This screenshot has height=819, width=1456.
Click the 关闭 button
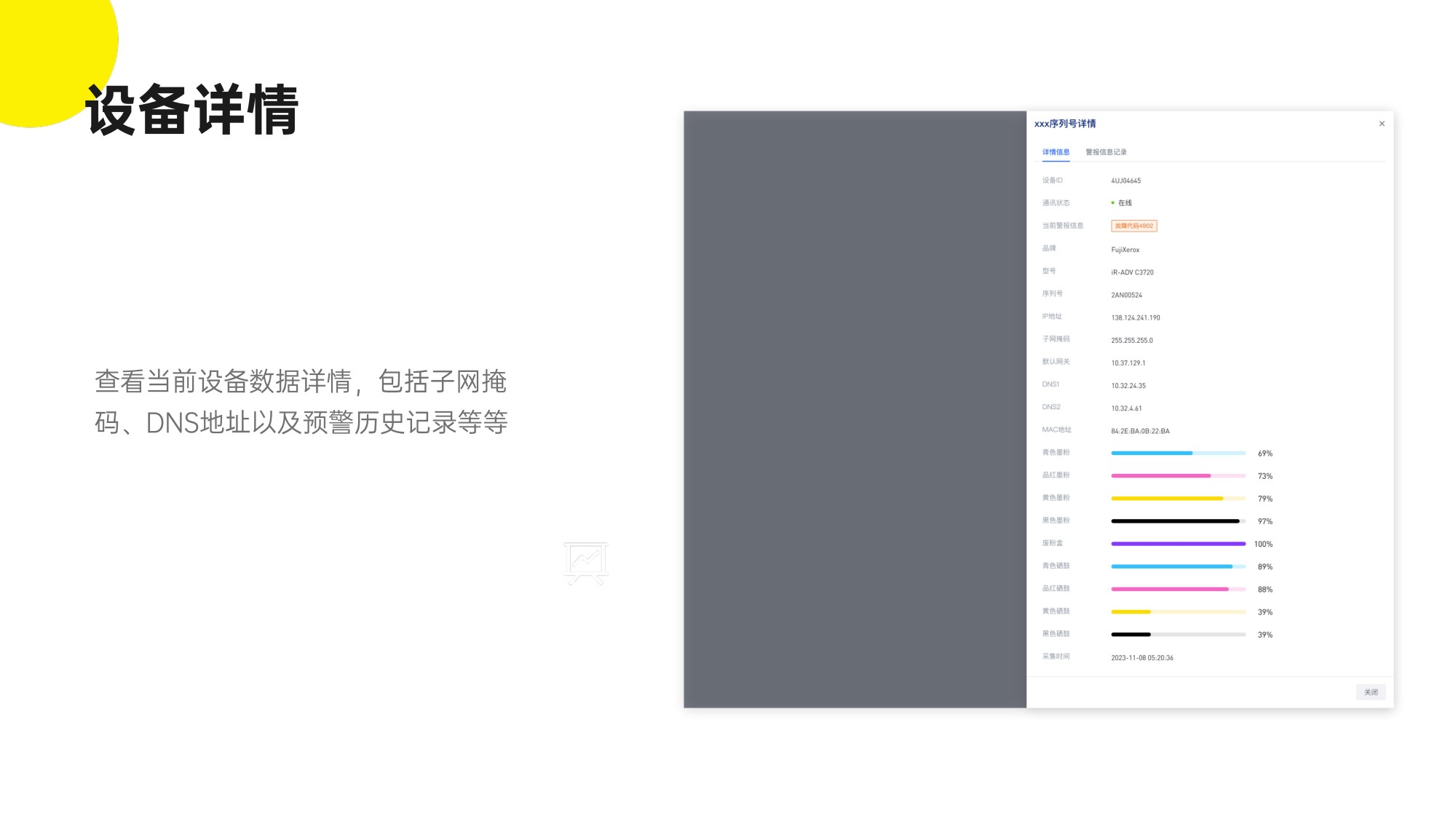tap(1370, 692)
